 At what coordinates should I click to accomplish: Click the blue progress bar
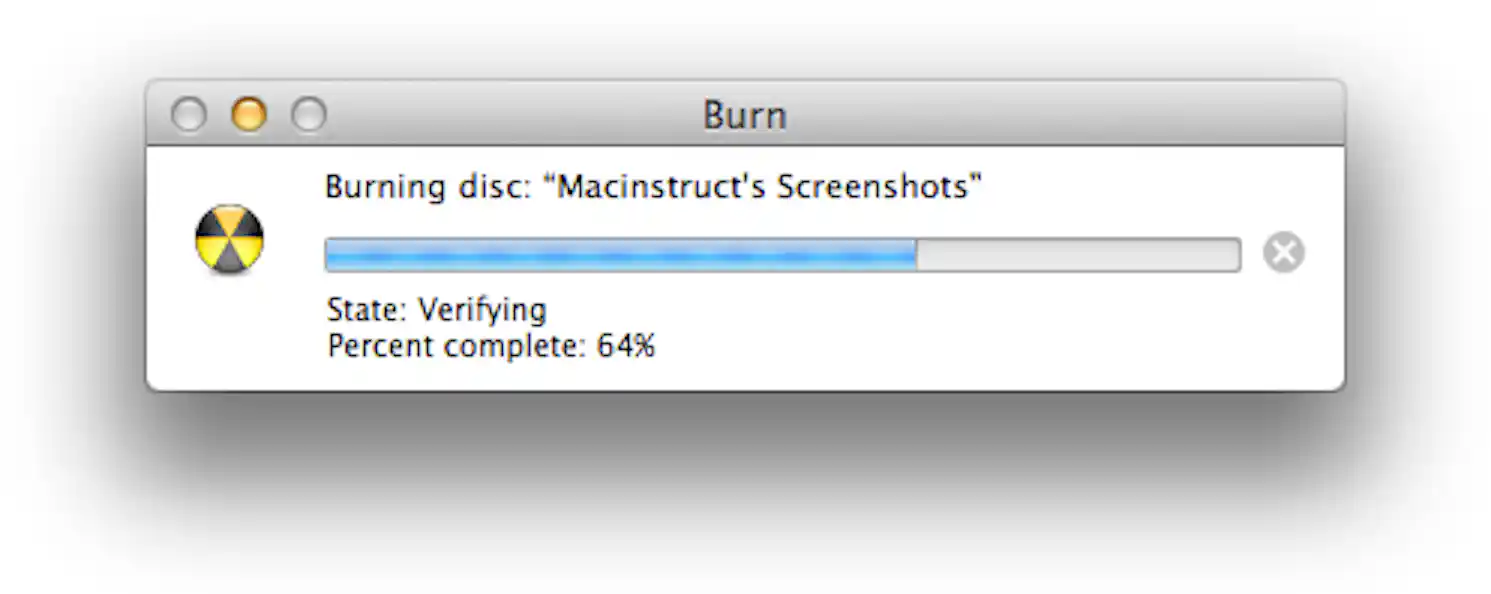620,253
